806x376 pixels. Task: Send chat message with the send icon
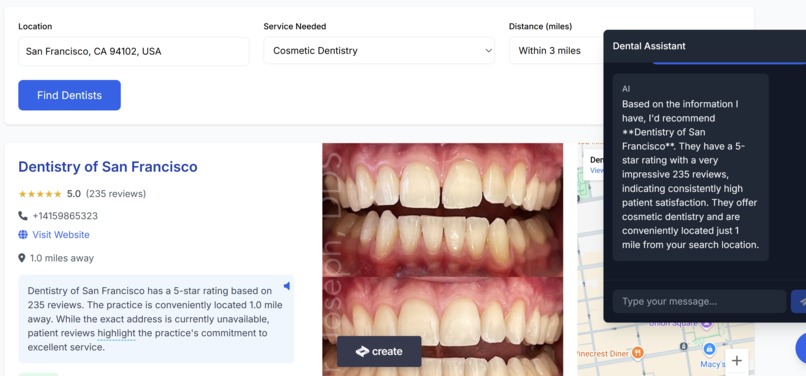(798, 301)
